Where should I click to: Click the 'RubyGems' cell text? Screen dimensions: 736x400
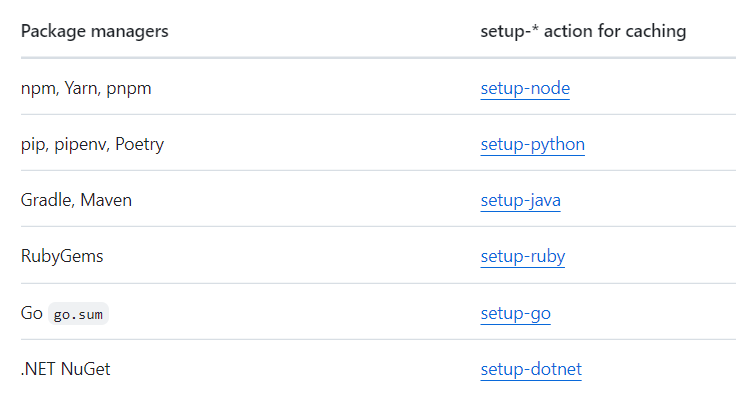(x=62, y=256)
